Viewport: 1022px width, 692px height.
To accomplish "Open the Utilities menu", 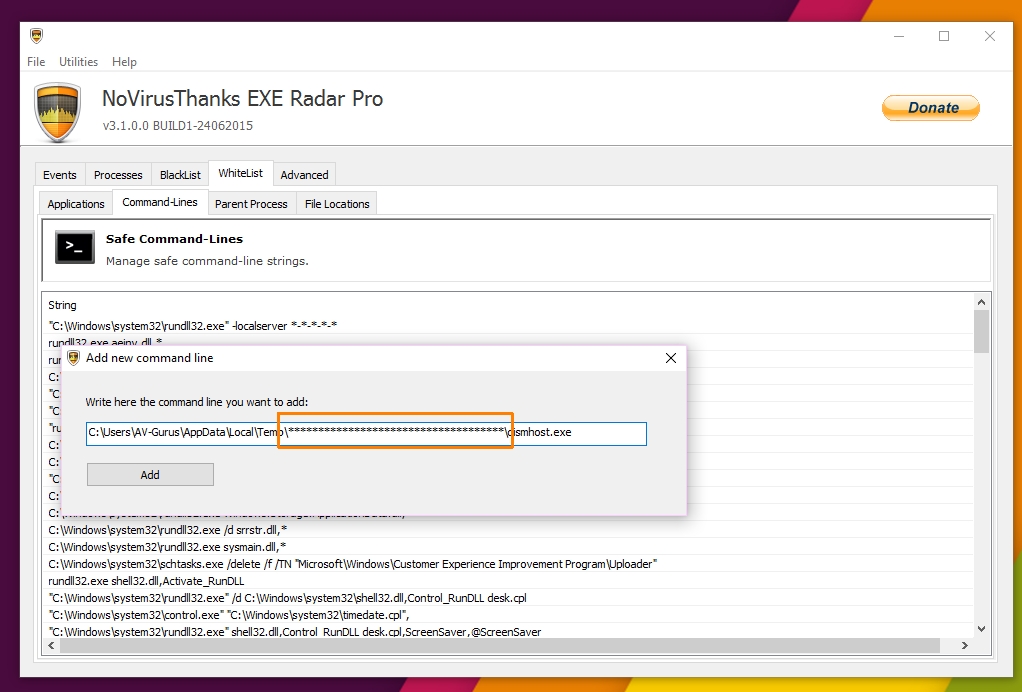I will pos(78,62).
